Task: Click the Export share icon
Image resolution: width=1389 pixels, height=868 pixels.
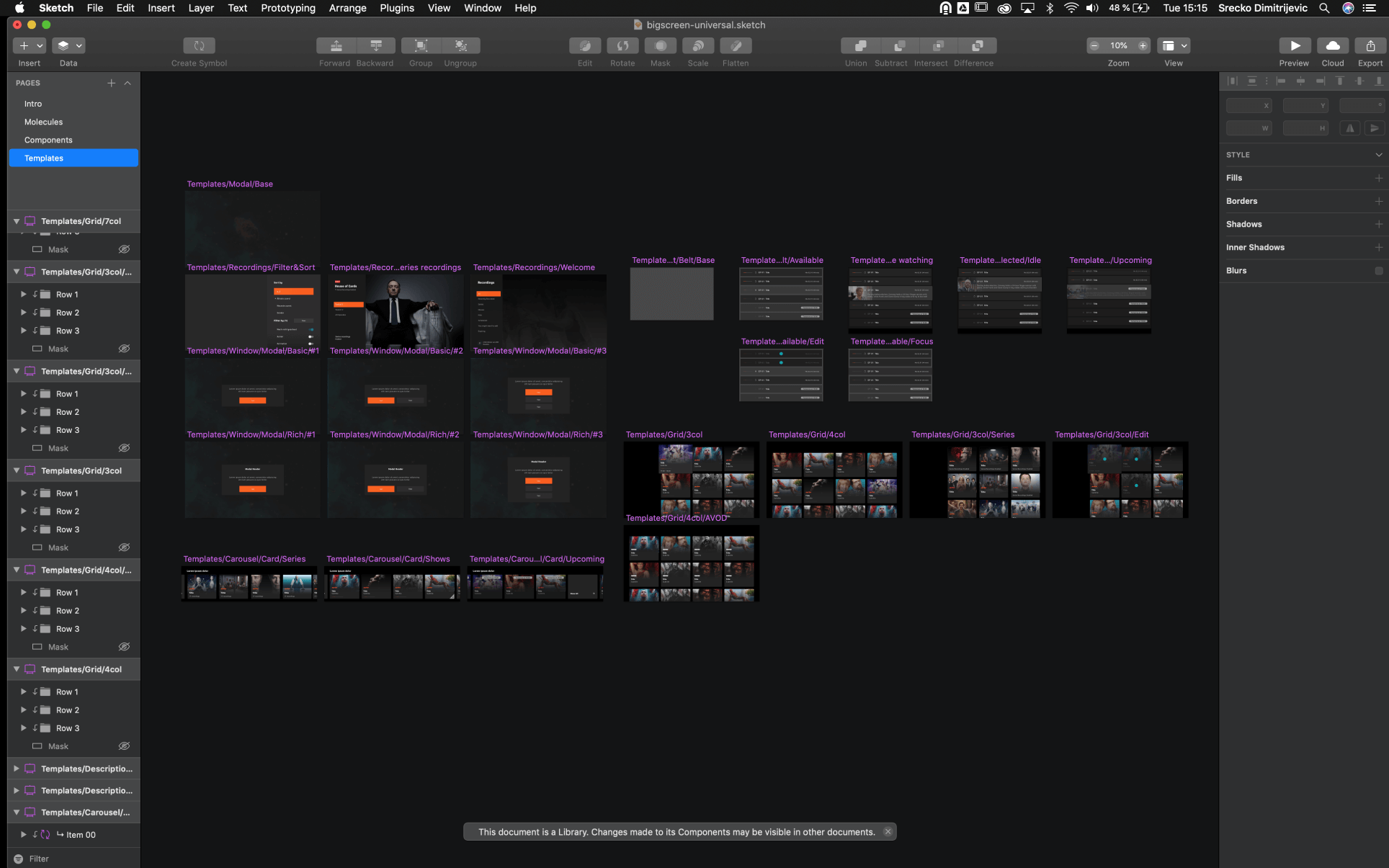Action: [1370, 45]
